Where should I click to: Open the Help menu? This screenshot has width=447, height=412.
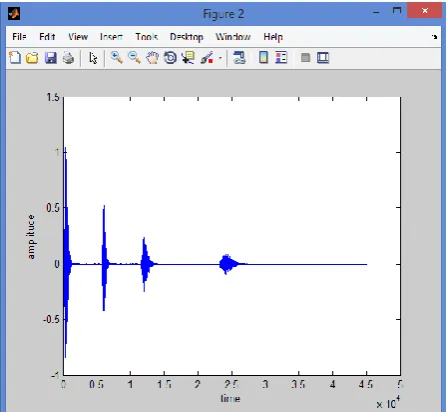(x=273, y=37)
